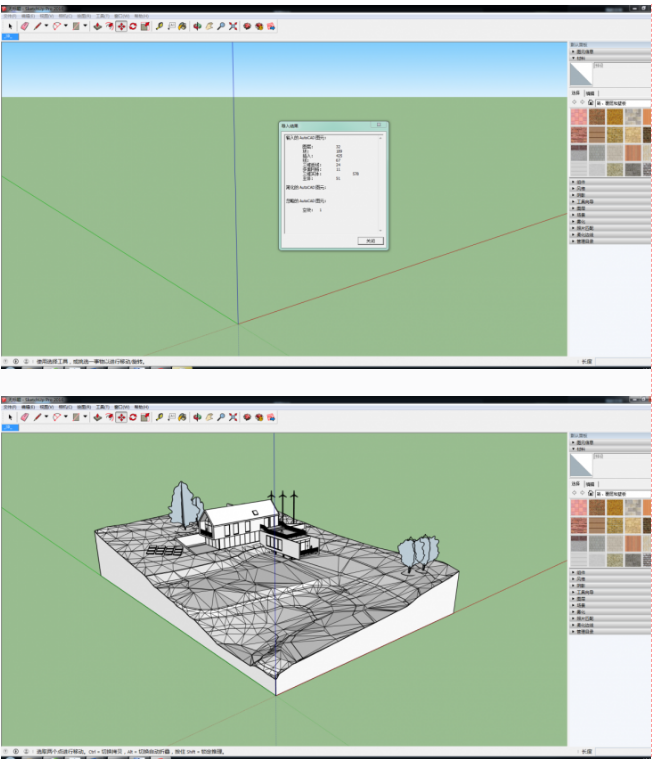
Task: Expand the 风格 panel in the house-model window
Action: tap(610, 579)
